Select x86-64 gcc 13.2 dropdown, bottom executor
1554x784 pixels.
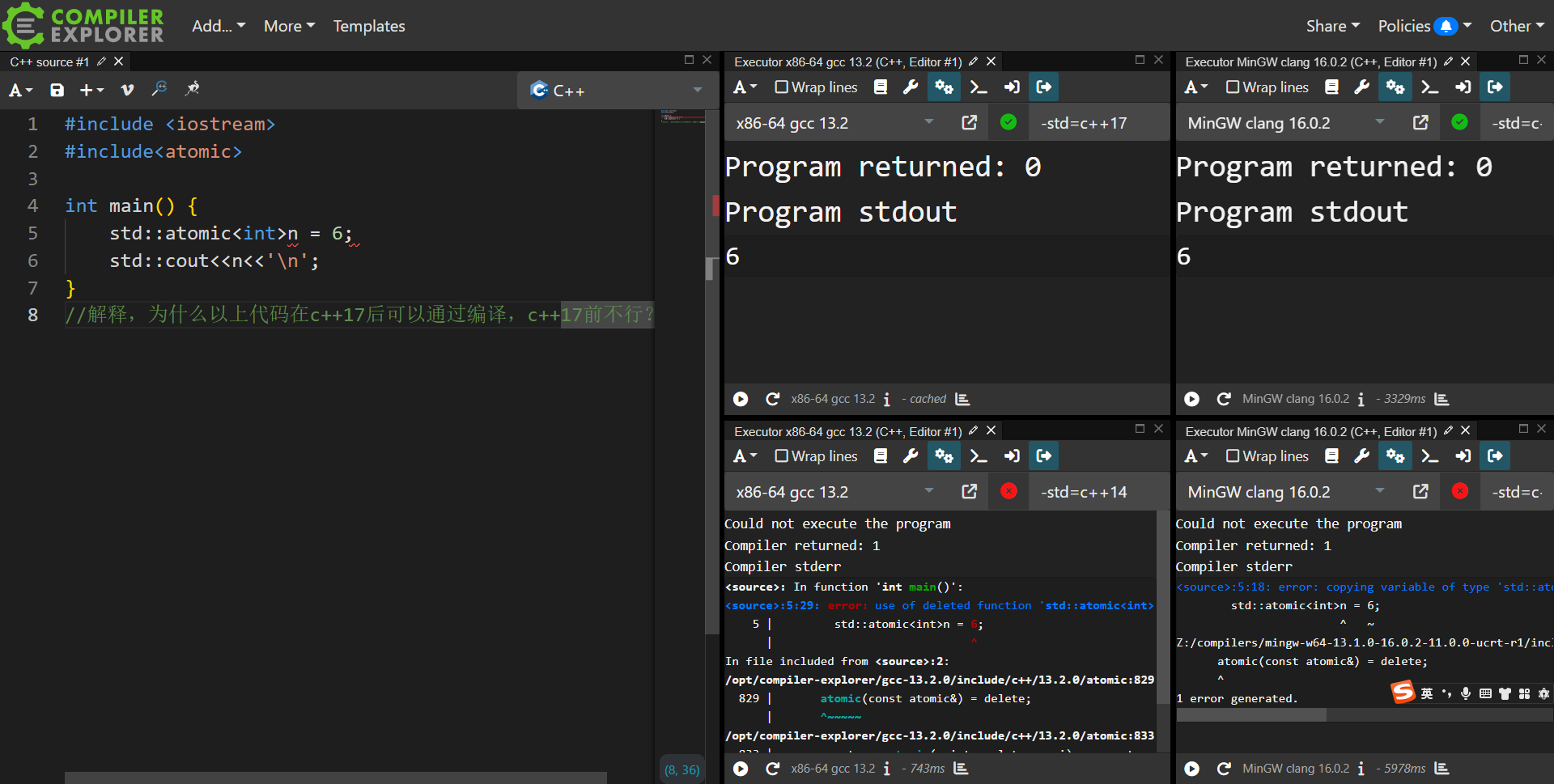[x=834, y=492]
